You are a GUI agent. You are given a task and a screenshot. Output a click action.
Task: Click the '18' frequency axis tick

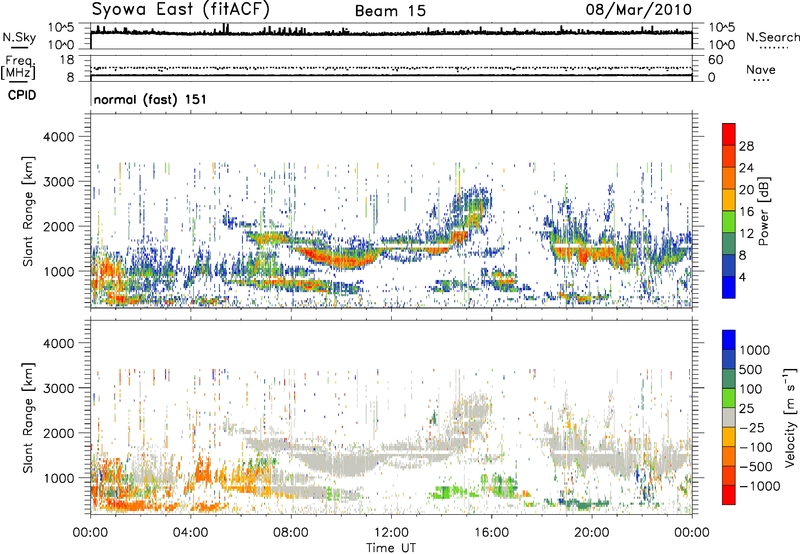coord(66,60)
